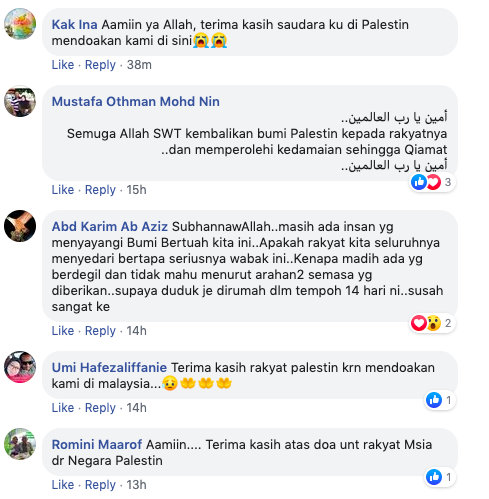
Task: Like Mustafa Othman Mohd Nin's comment
Action: [x=63, y=190]
